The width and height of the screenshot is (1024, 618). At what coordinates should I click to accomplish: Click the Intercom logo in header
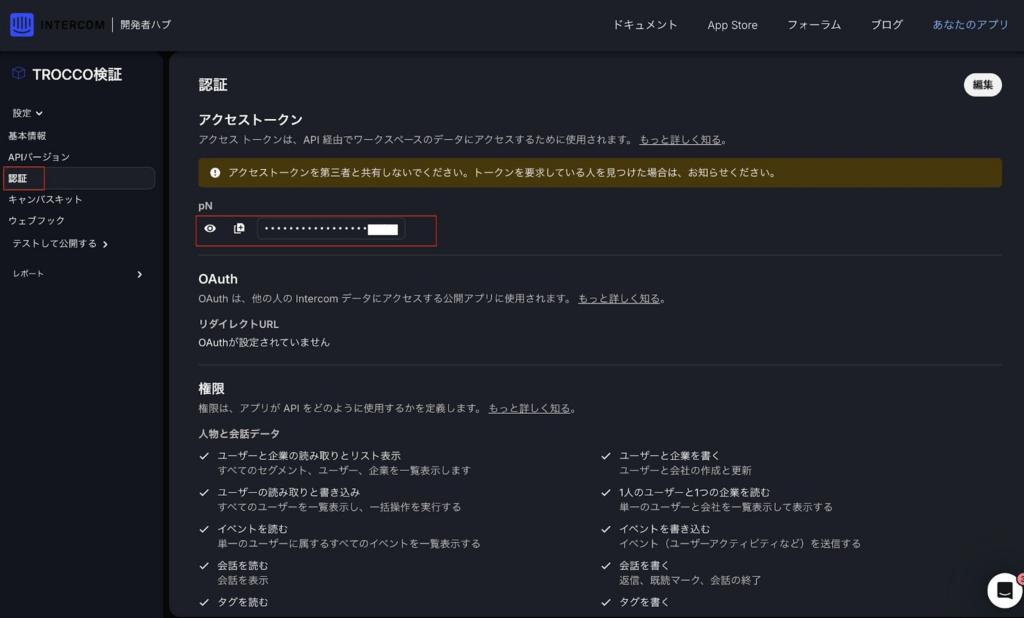click(22, 25)
